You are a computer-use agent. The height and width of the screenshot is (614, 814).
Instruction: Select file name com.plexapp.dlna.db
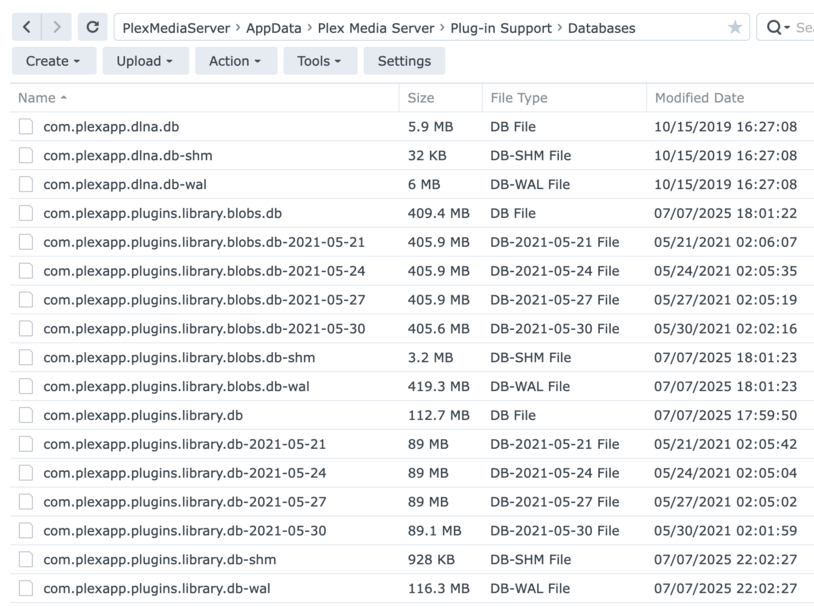111,127
